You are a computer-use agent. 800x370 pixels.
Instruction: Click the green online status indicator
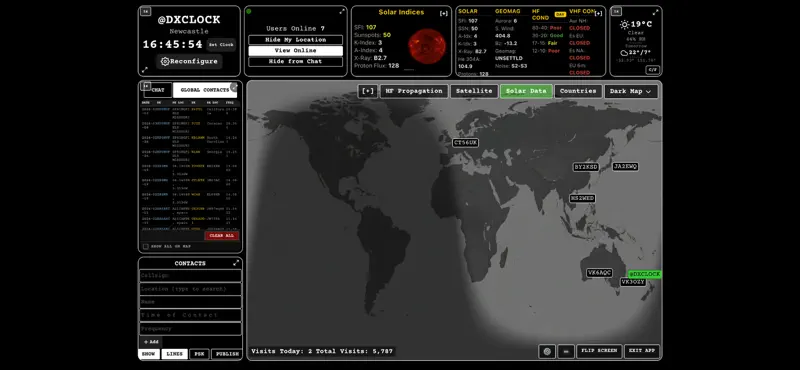249,11
